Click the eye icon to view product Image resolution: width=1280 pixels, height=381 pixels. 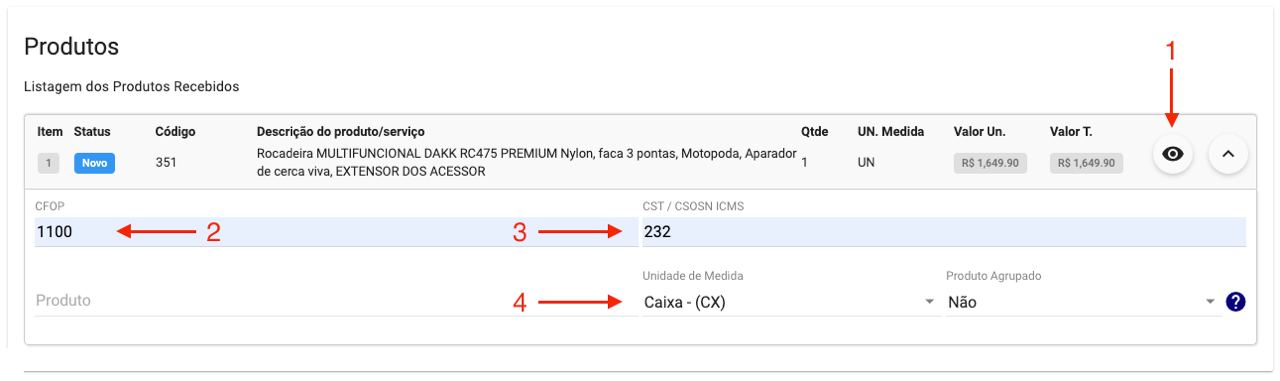tap(1173, 154)
